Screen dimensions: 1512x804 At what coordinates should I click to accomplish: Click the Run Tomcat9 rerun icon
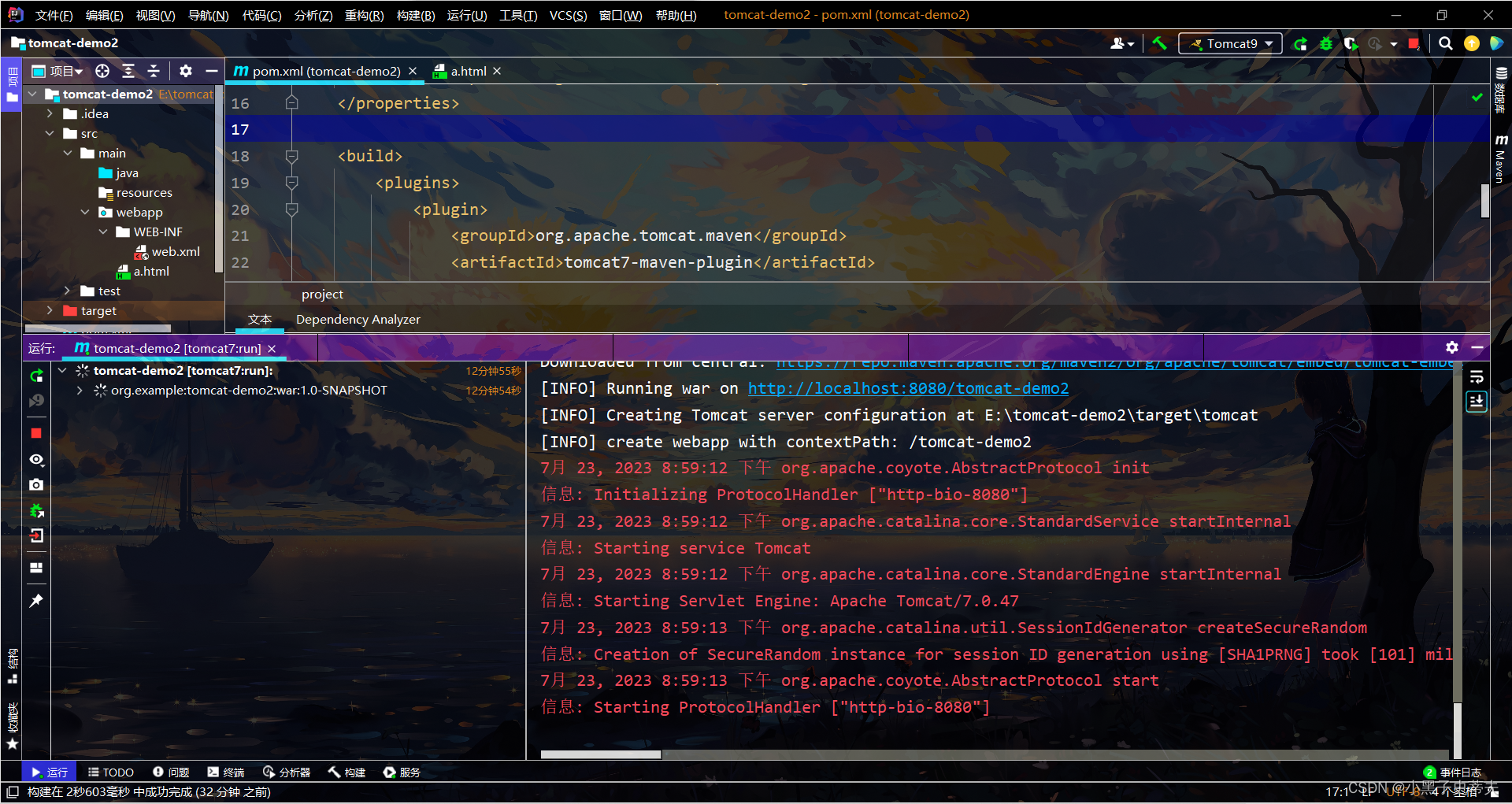(x=1301, y=43)
